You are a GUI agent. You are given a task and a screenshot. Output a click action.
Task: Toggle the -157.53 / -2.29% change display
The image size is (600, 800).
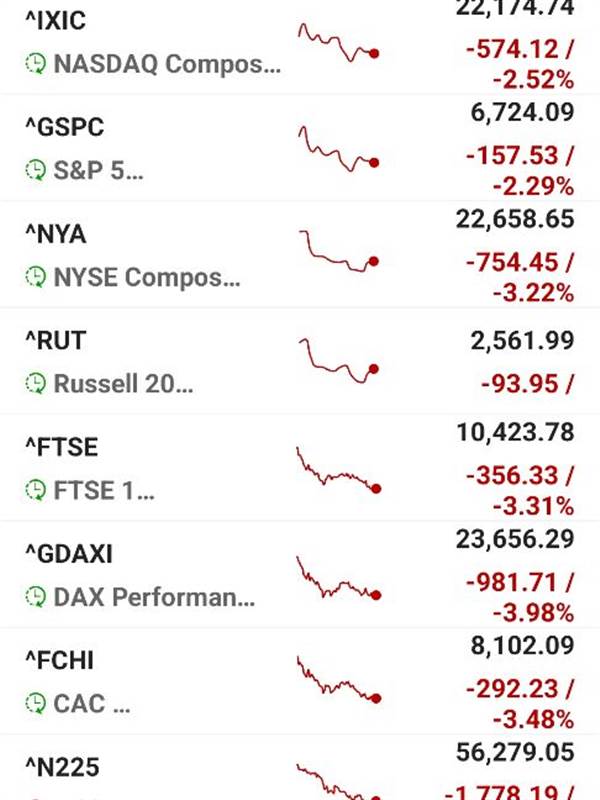tap(520, 171)
